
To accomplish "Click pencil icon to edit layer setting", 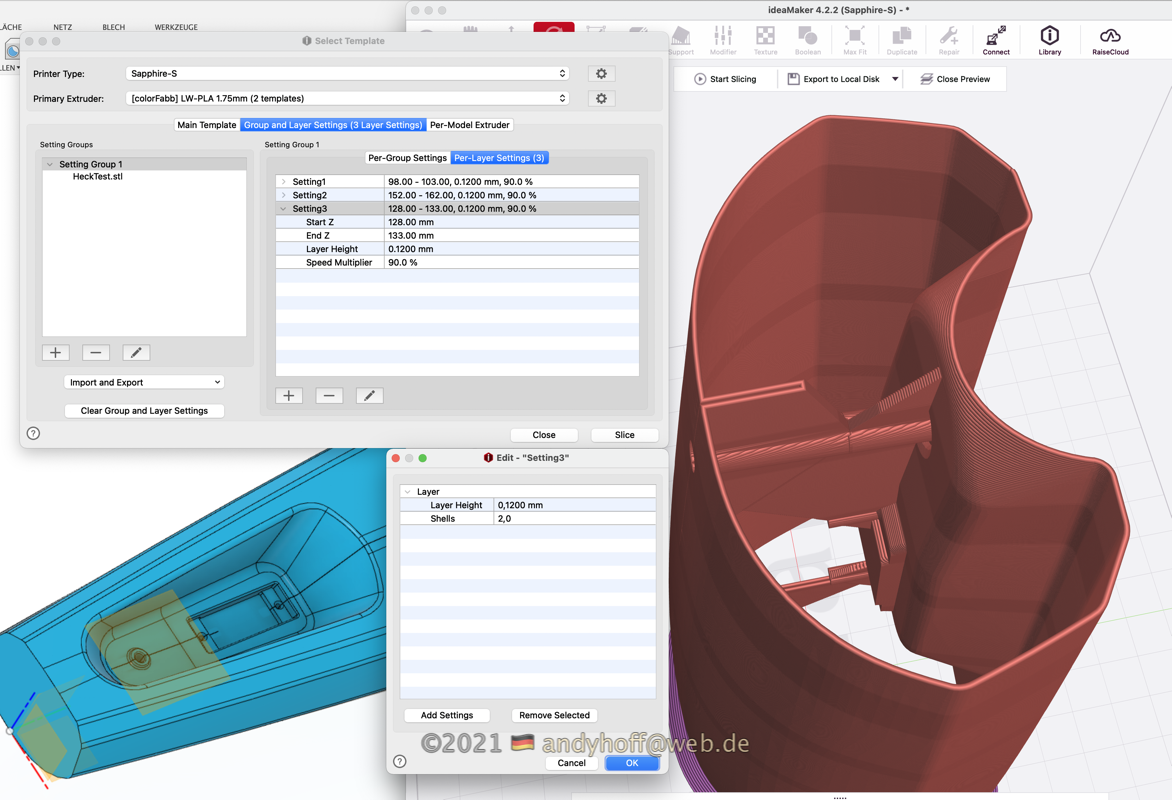I will [x=369, y=396].
